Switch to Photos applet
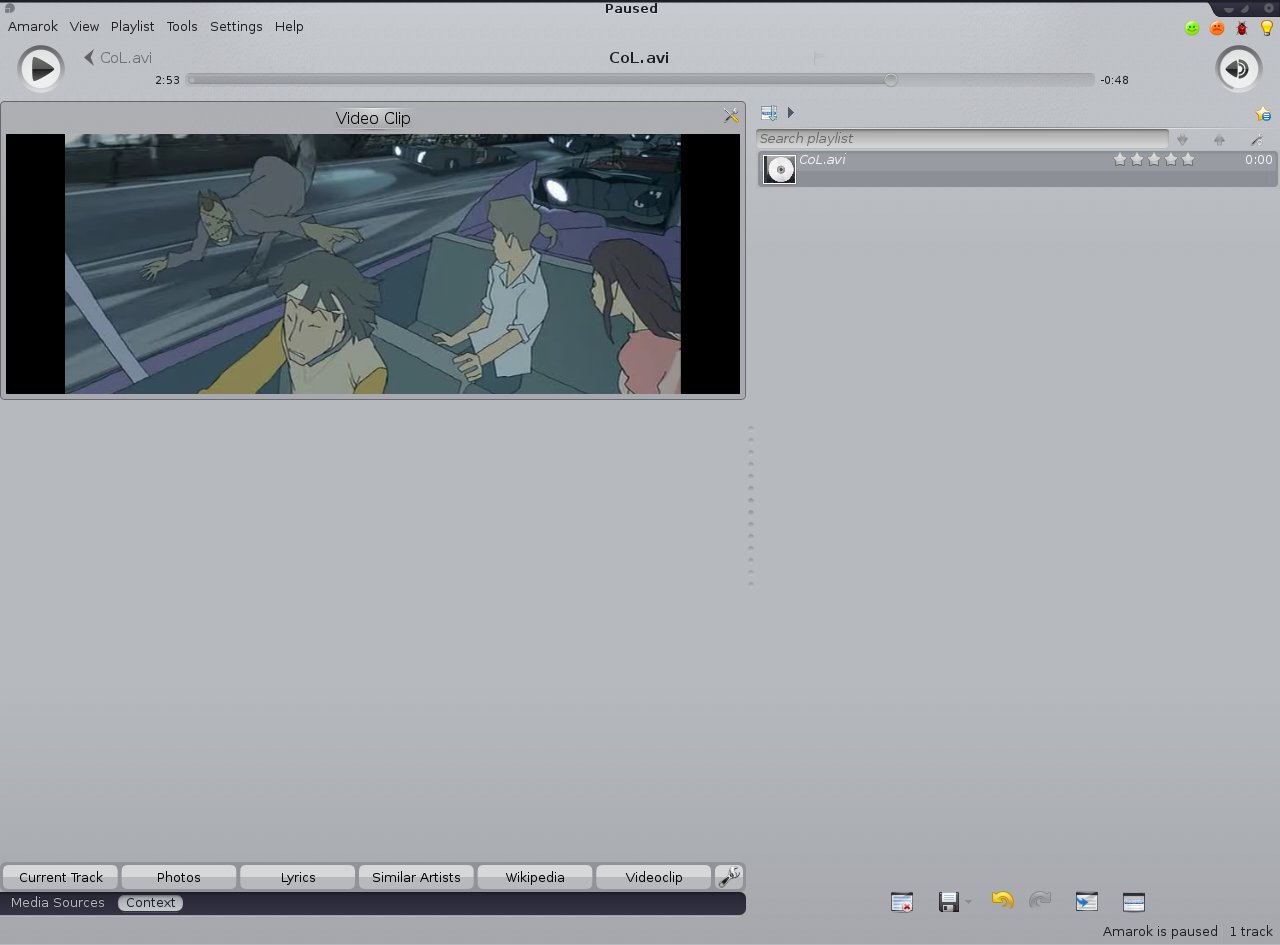This screenshot has width=1280, height=945. coord(179,877)
